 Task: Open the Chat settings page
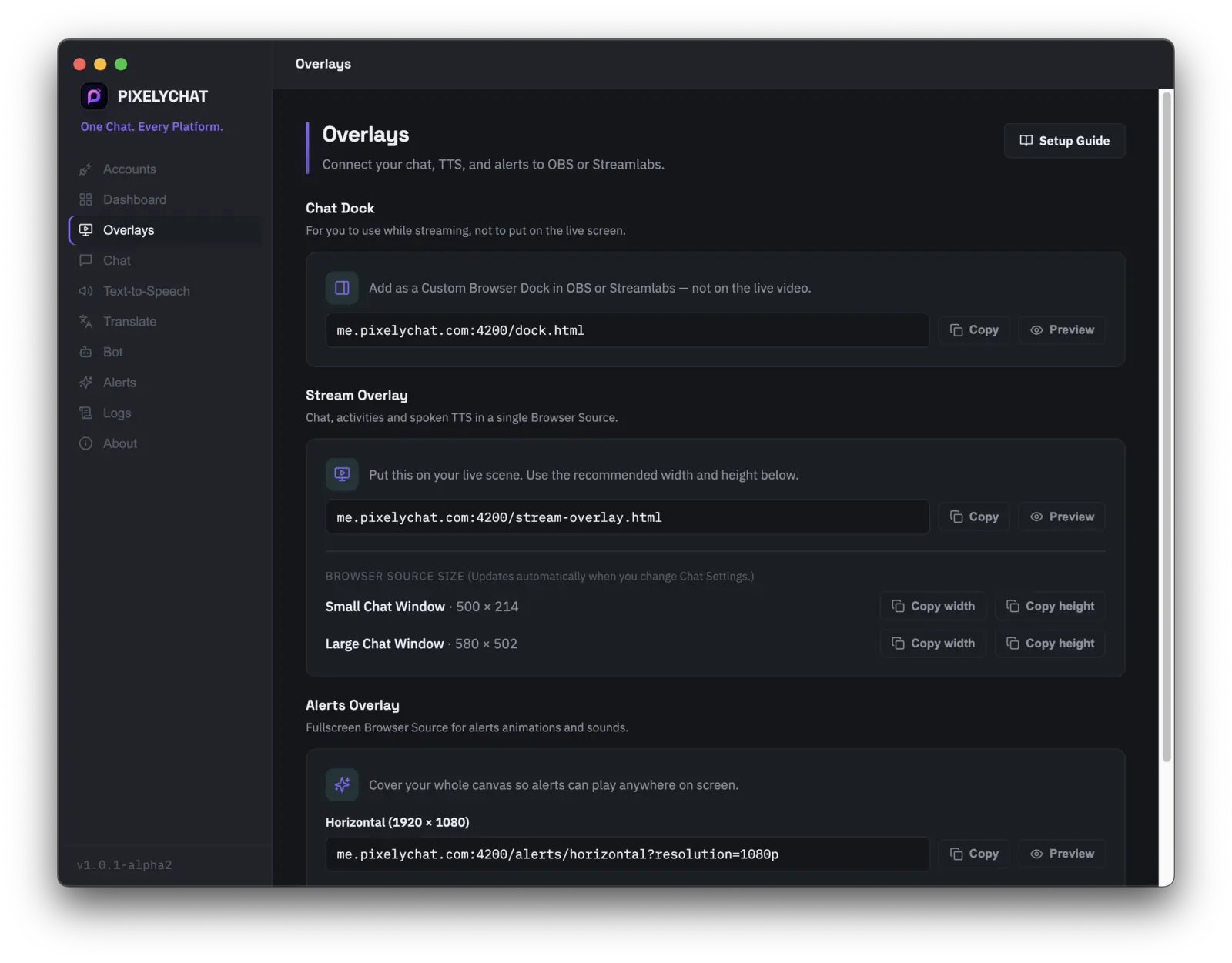pyautogui.click(x=166, y=260)
